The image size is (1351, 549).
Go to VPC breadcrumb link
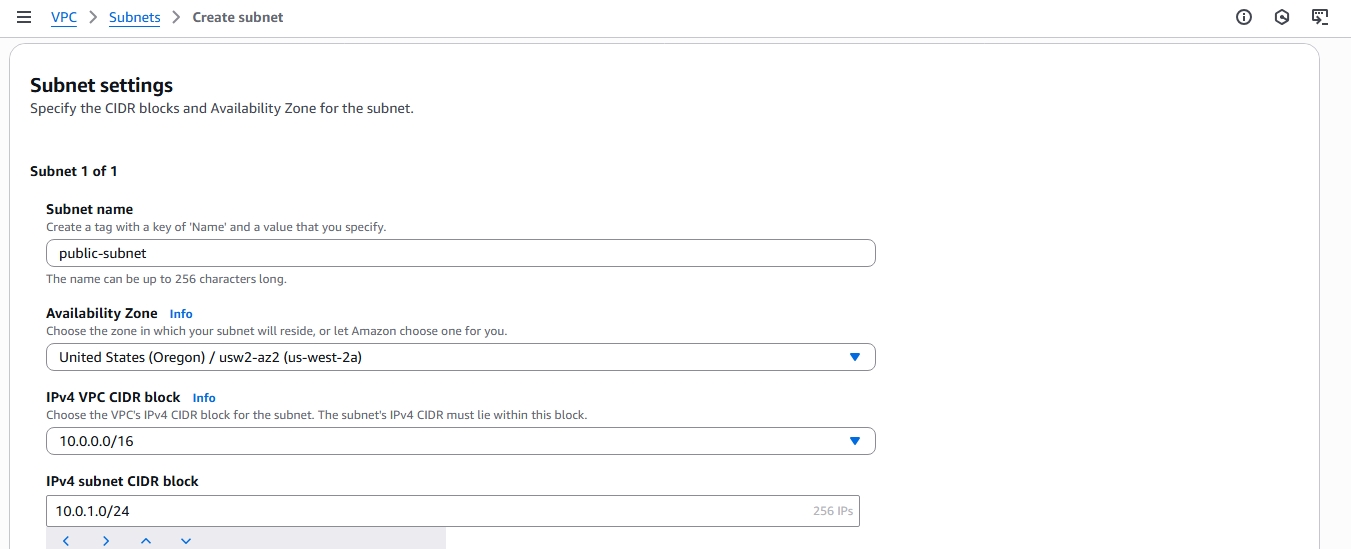pyautogui.click(x=64, y=17)
